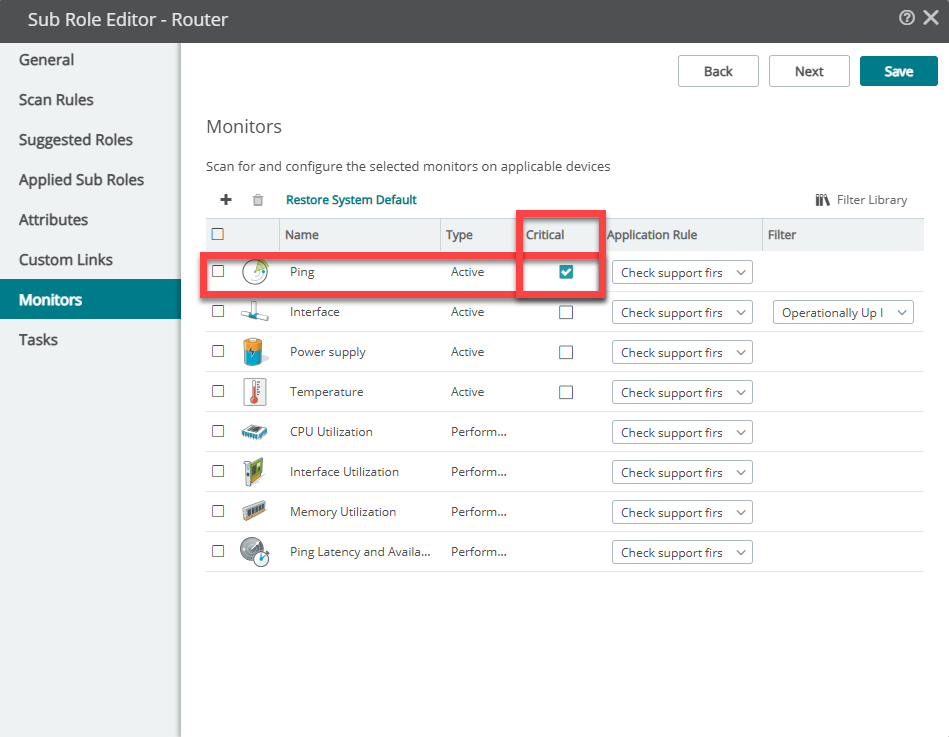This screenshot has width=949, height=737.
Task: Tick the select-all checkbox in header
Action: (x=218, y=234)
